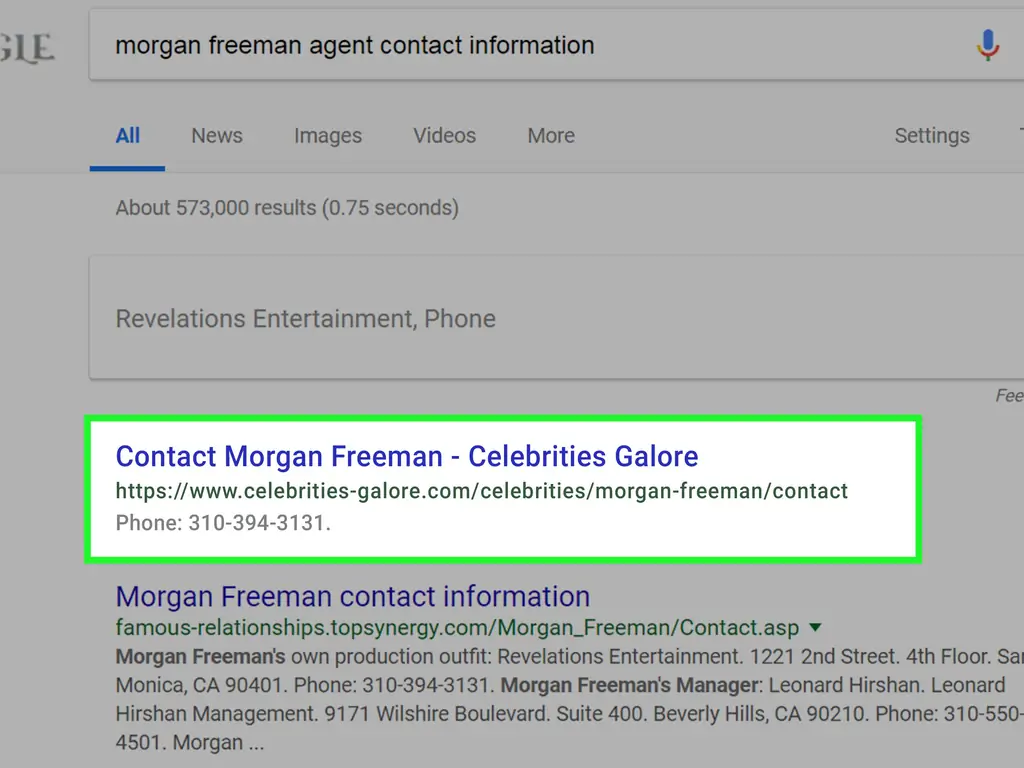This screenshot has height=768, width=1024.
Task: Switch to the News tab
Action: 217,135
